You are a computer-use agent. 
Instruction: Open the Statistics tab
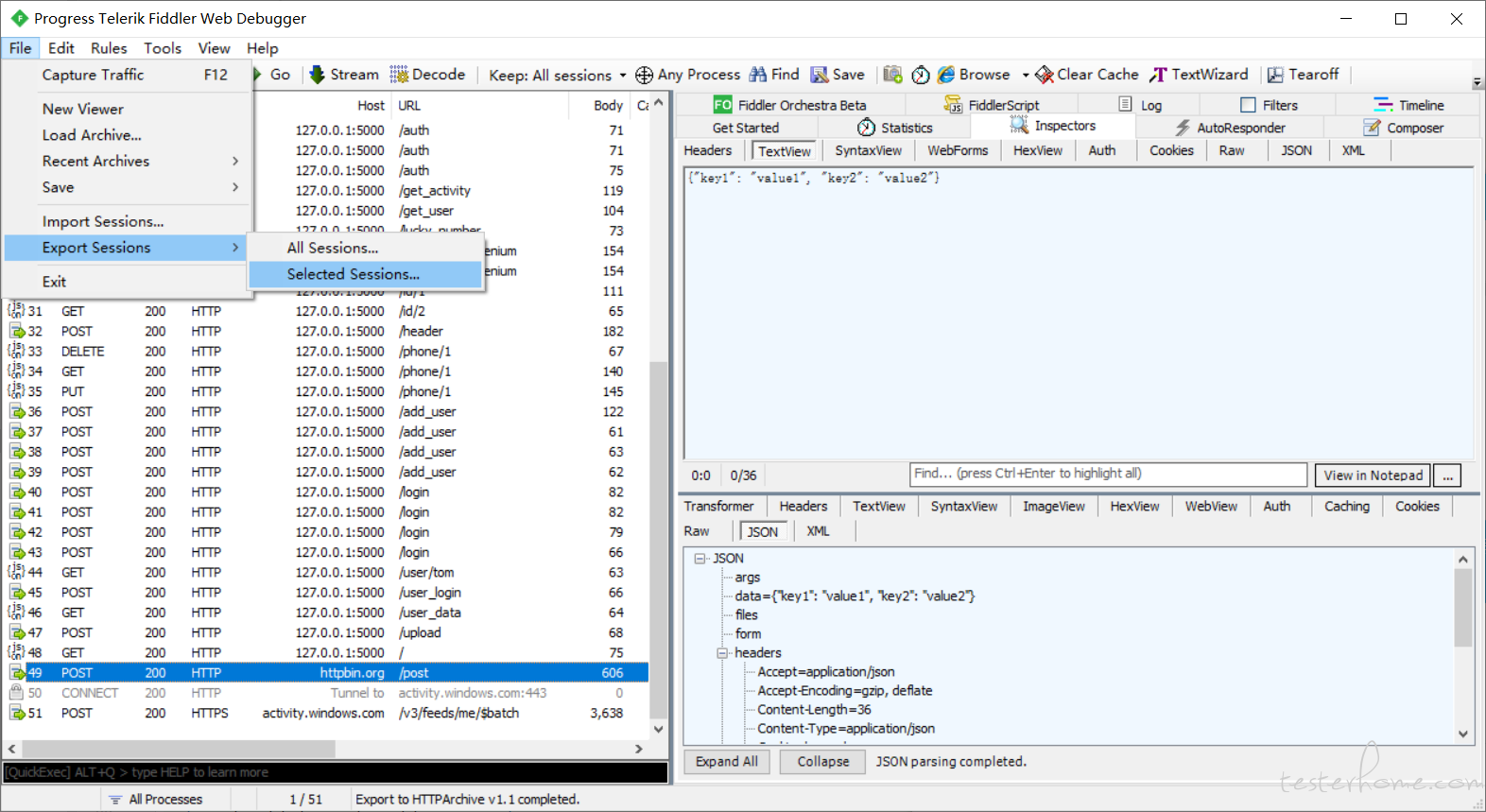pos(894,128)
